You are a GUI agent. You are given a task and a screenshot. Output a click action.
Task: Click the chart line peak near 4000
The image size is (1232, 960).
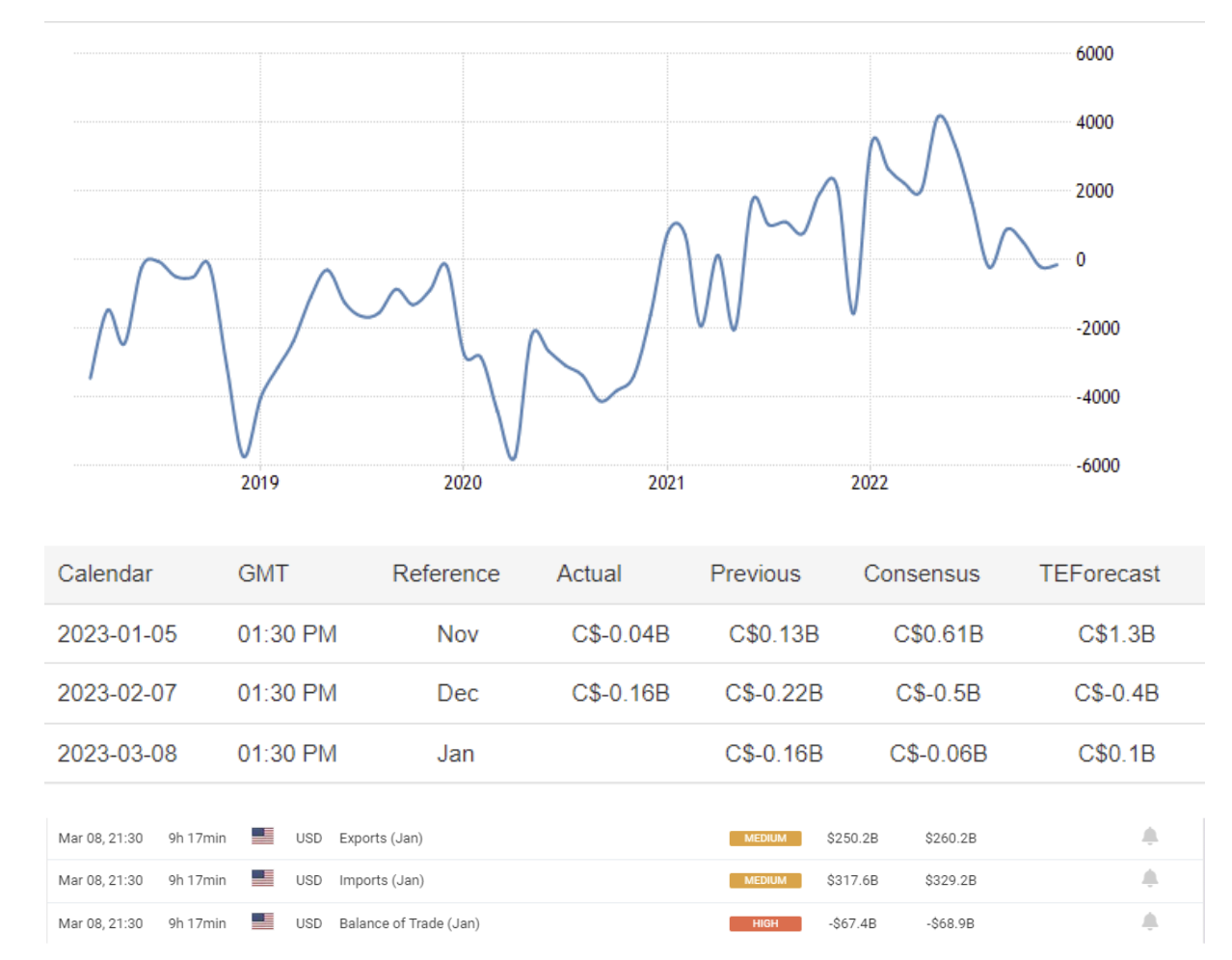pos(941,117)
